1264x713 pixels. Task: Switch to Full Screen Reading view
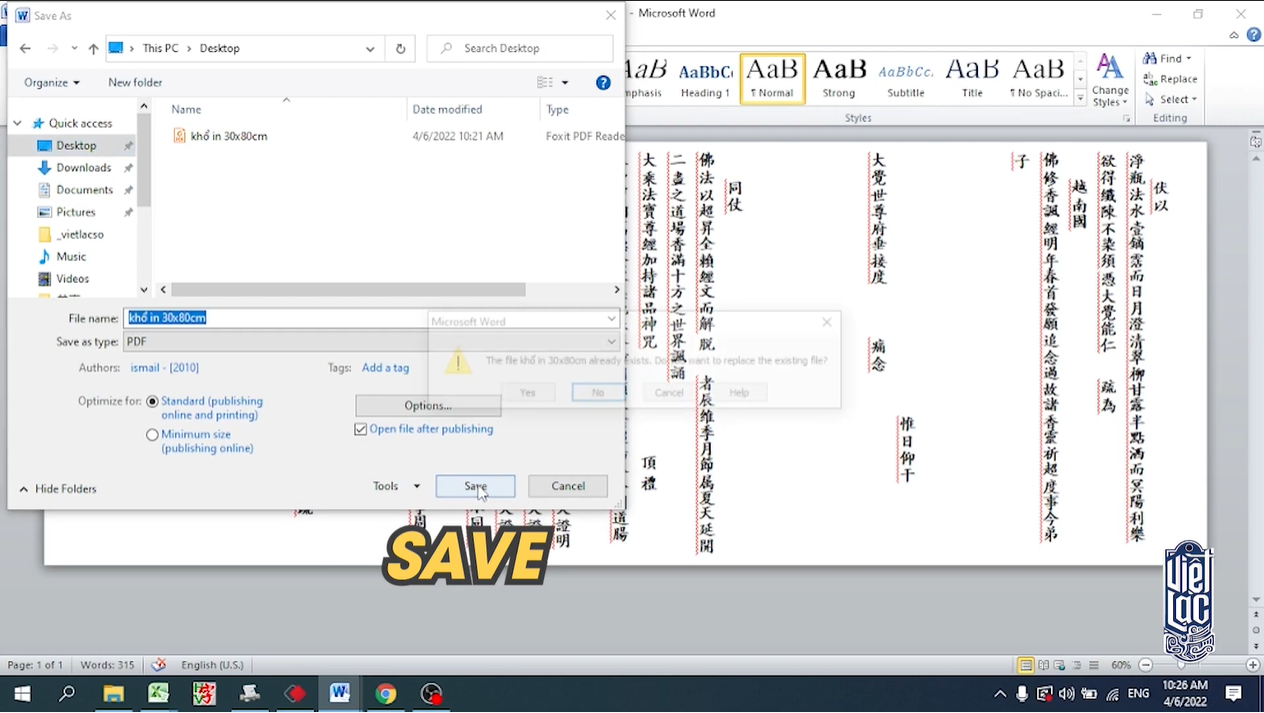(x=1043, y=665)
